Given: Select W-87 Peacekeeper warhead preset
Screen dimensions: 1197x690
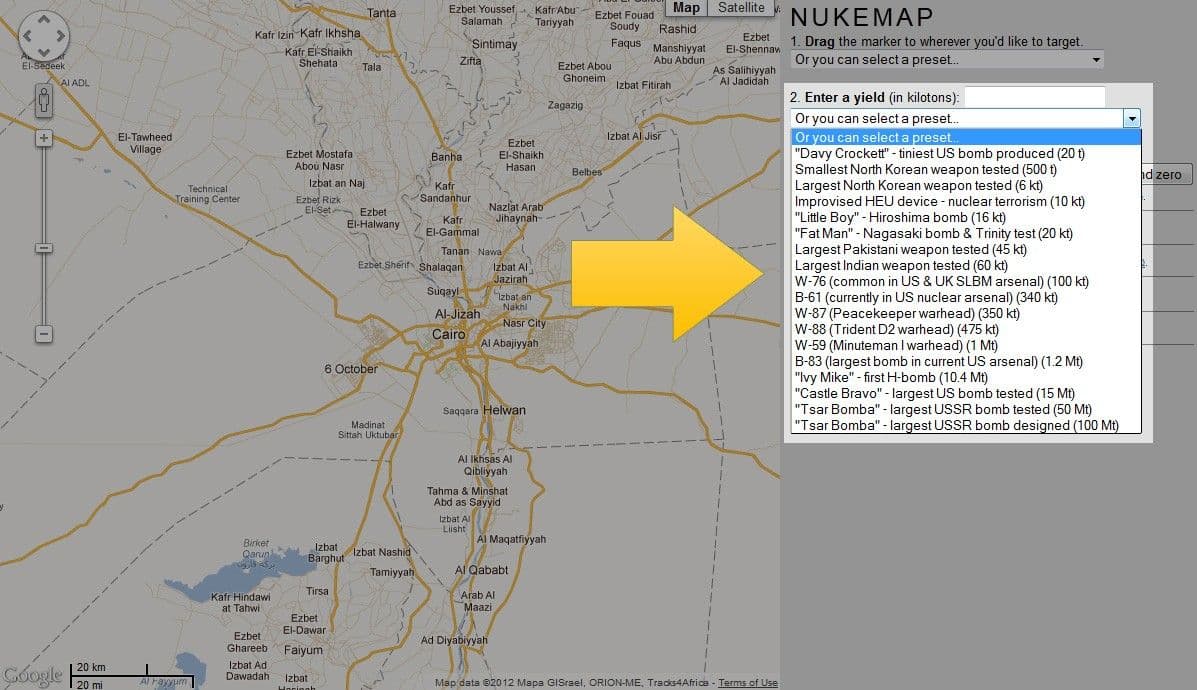Looking at the screenshot, I should pos(966,314).
